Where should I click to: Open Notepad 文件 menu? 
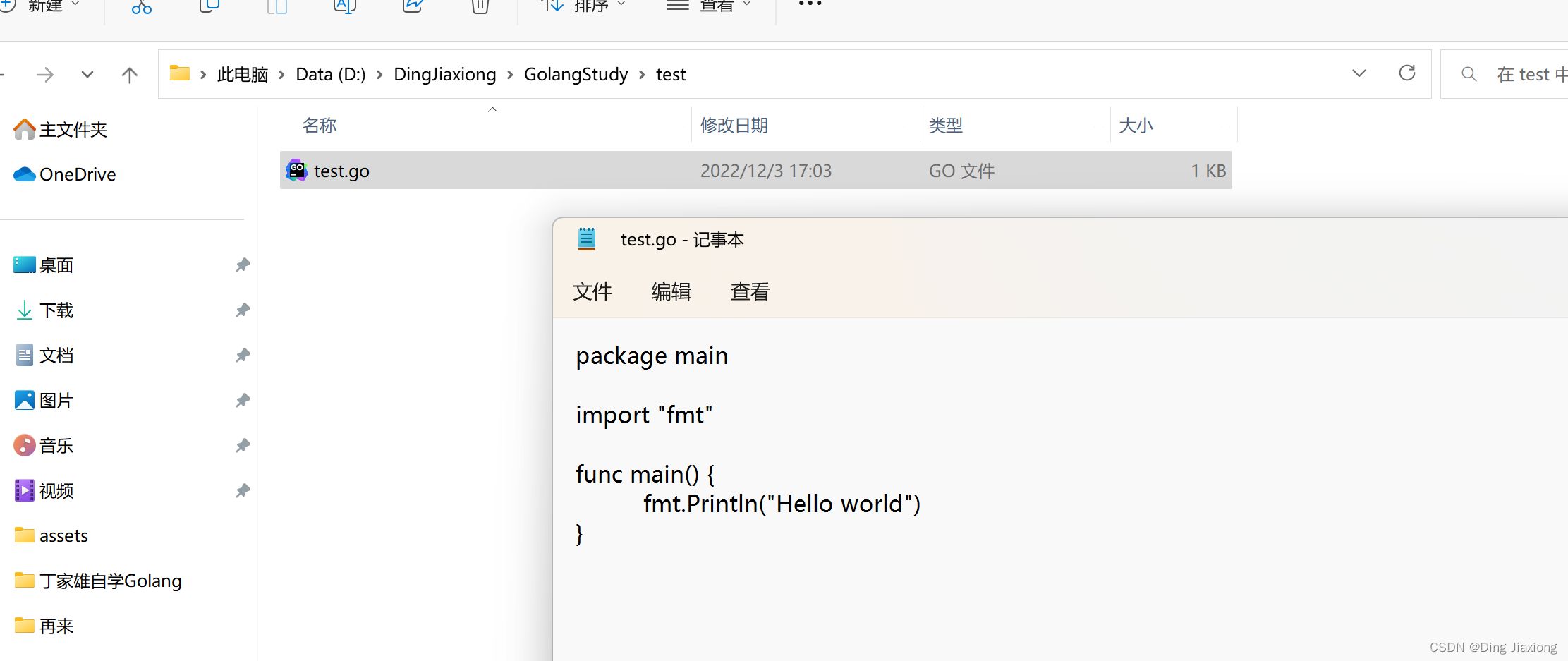592,291
